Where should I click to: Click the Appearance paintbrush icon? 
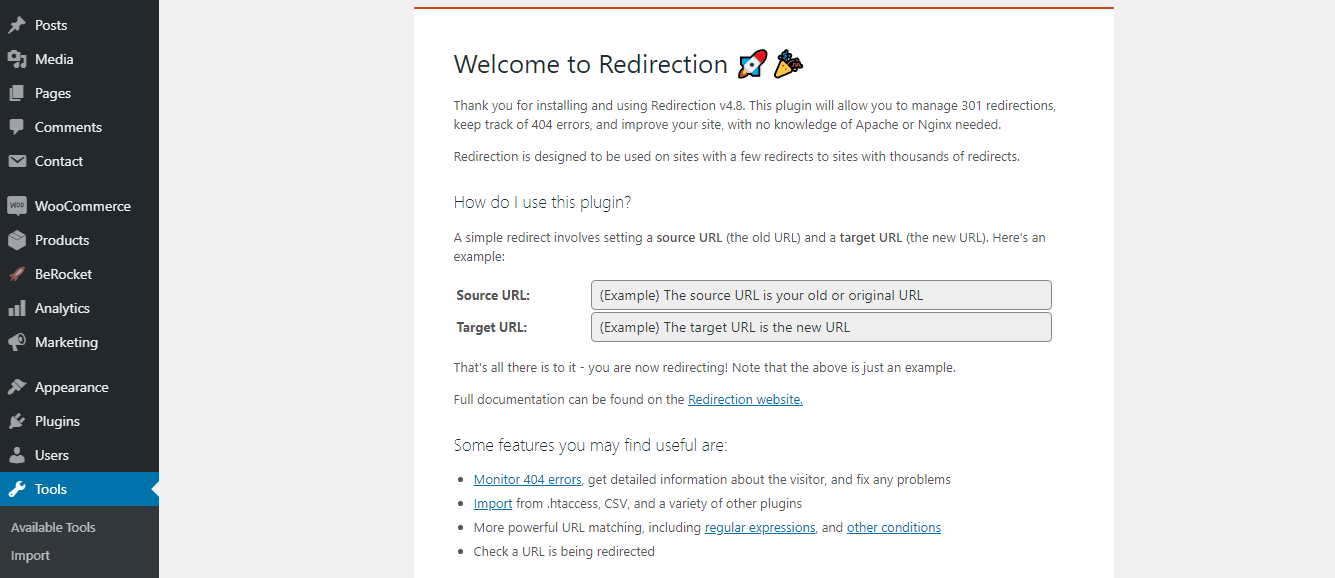tap(16, 387)
